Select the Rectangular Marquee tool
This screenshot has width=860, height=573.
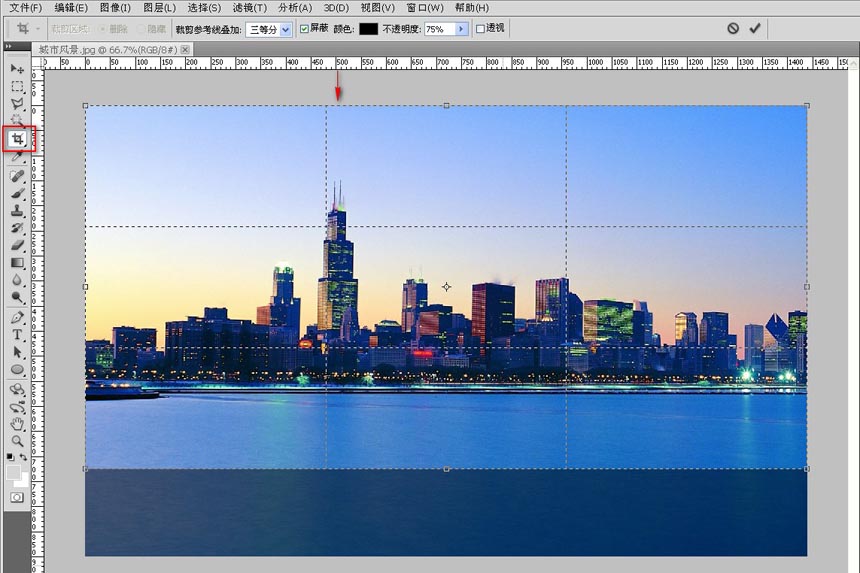[17, 86]
